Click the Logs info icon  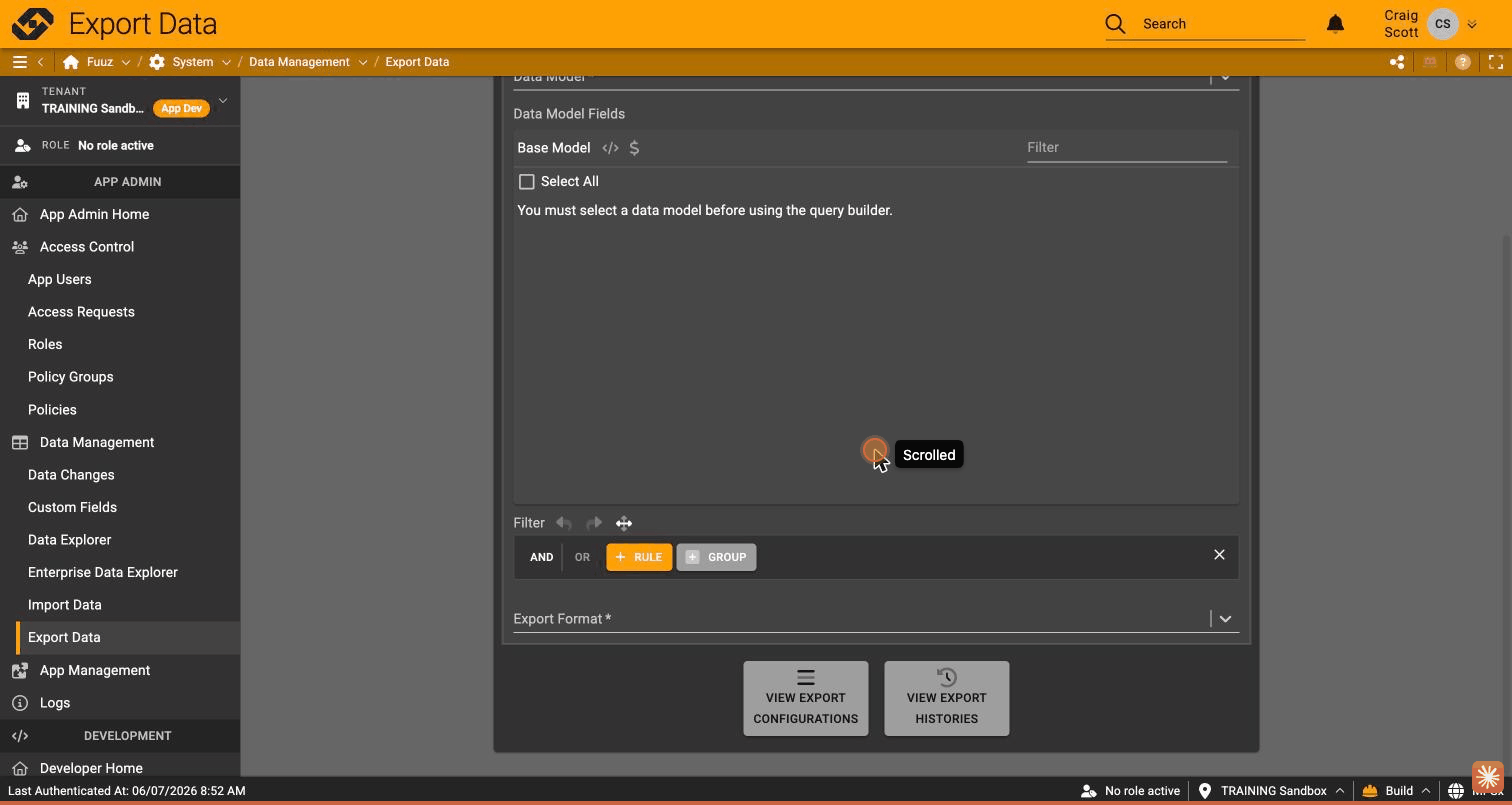(x=20, y=703)
